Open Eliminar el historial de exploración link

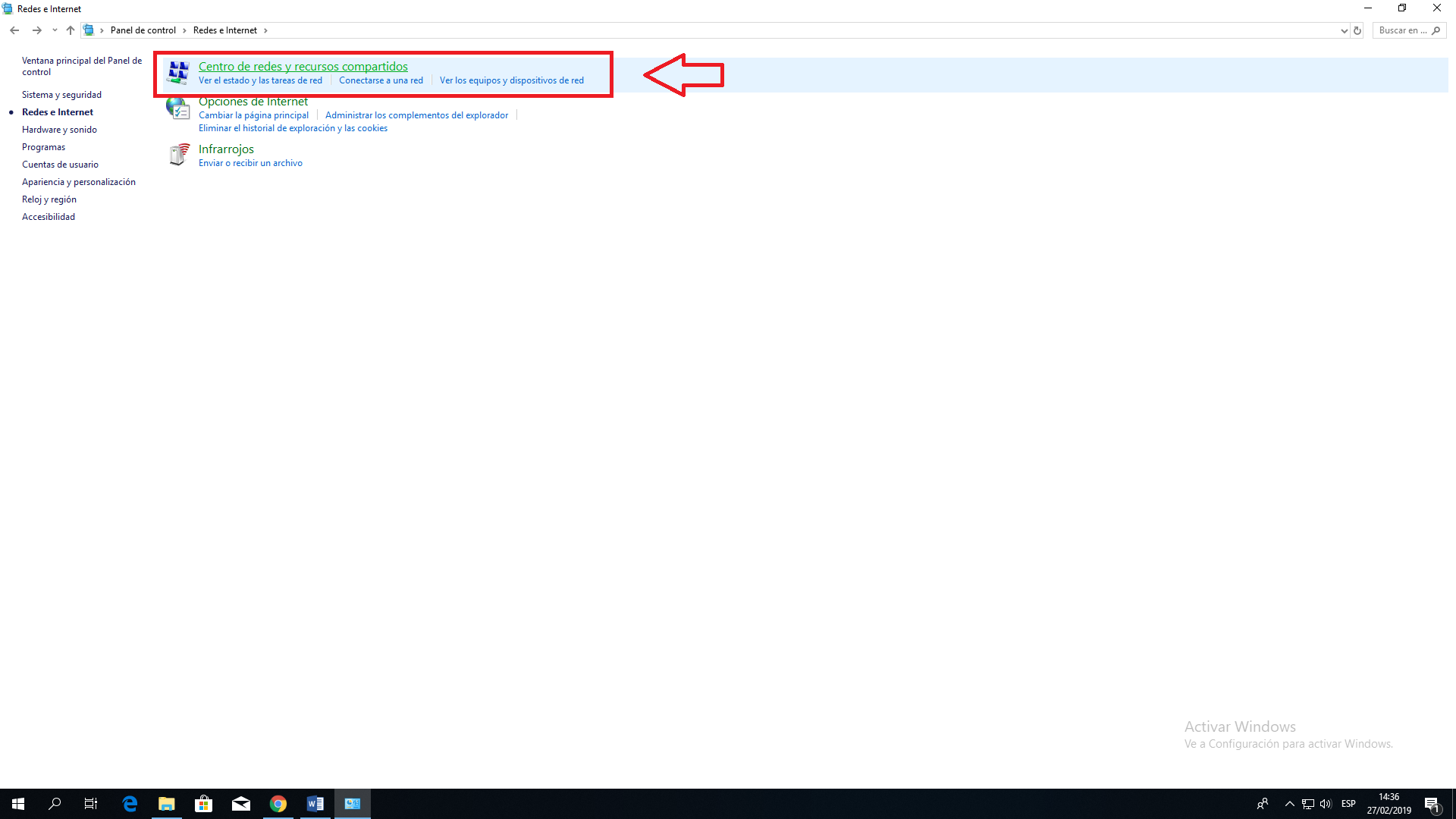(x=293, y=128)
